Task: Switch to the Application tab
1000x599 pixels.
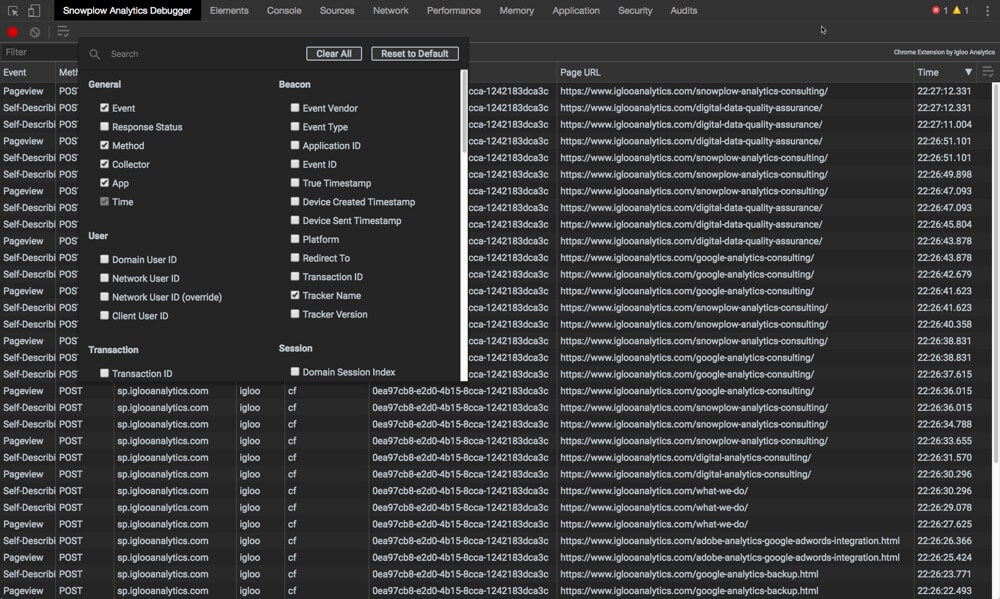Action: click(x=576, y=10)
